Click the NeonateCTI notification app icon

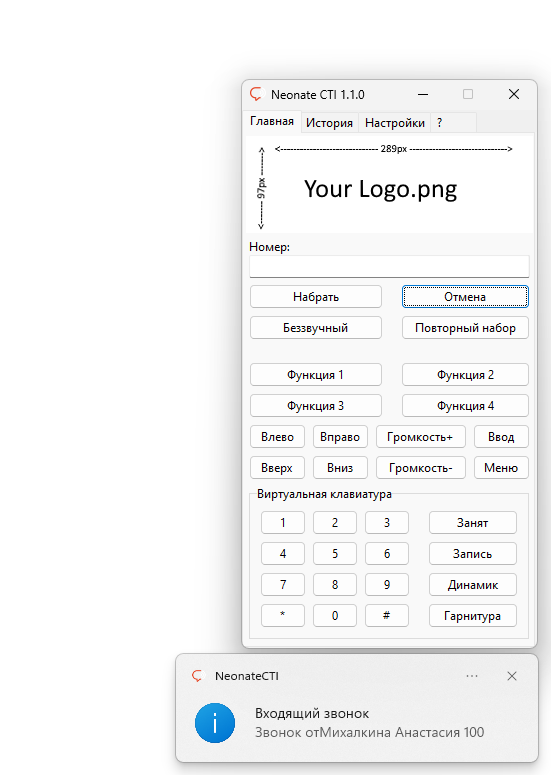coord(198,676)
